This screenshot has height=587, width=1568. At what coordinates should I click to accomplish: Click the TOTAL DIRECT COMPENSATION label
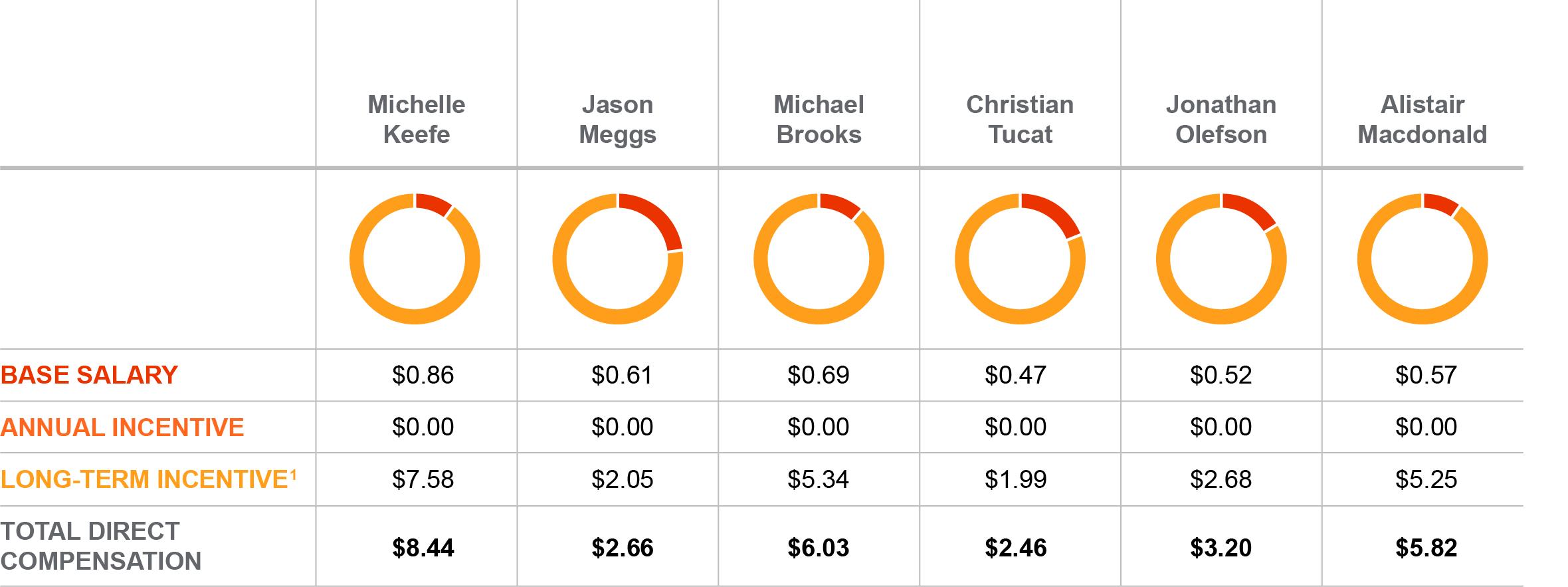point(100,546)
